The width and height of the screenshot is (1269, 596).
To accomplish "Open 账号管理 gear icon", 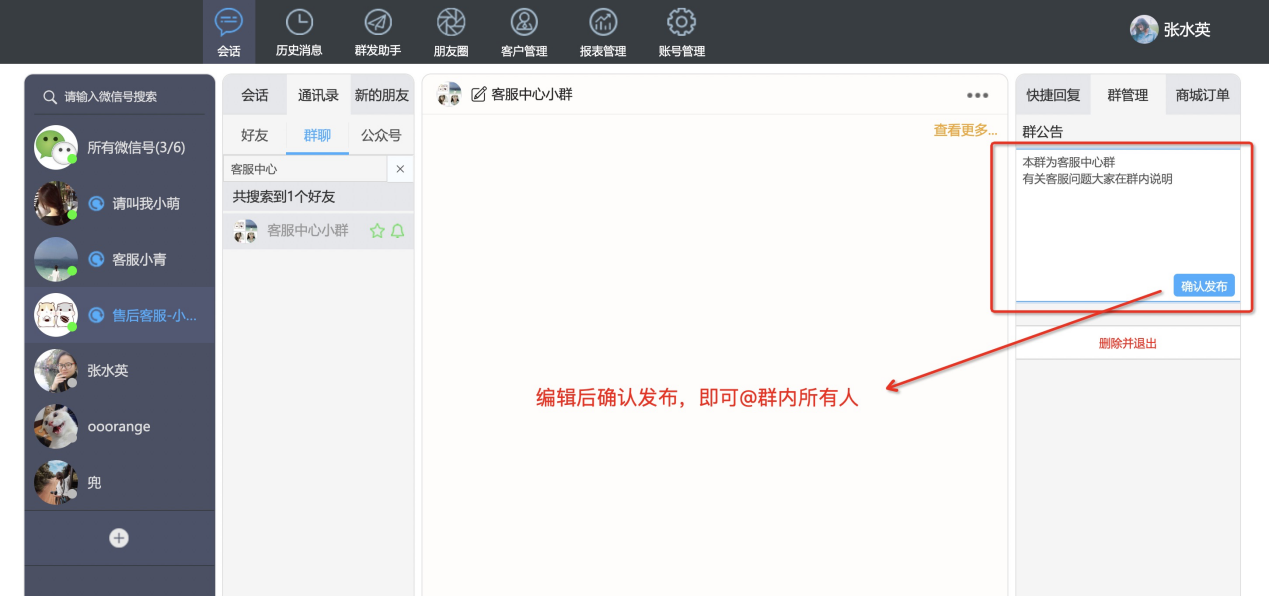I will pos(681,22).
